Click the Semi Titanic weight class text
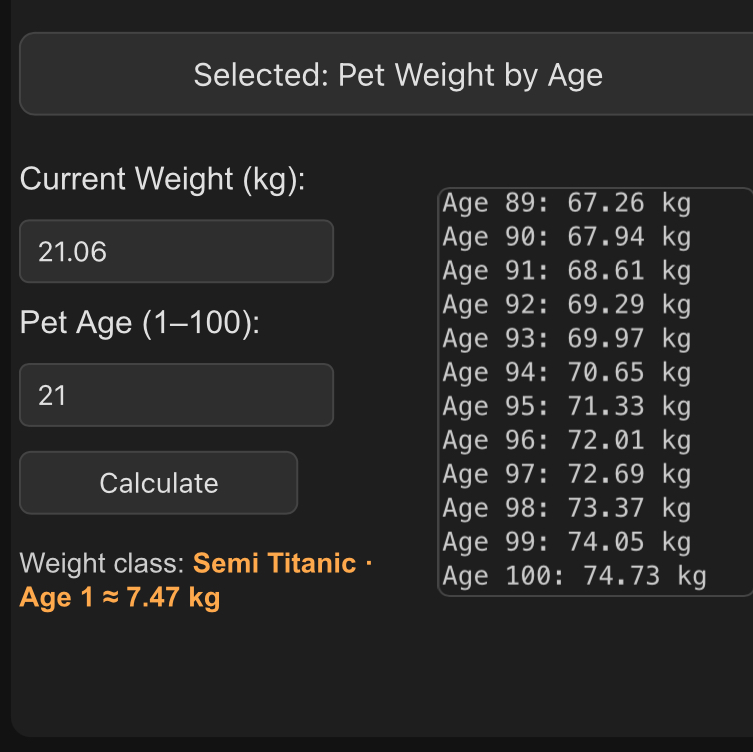The height and width of the screenshot is (752, 753). coord(274,563)
